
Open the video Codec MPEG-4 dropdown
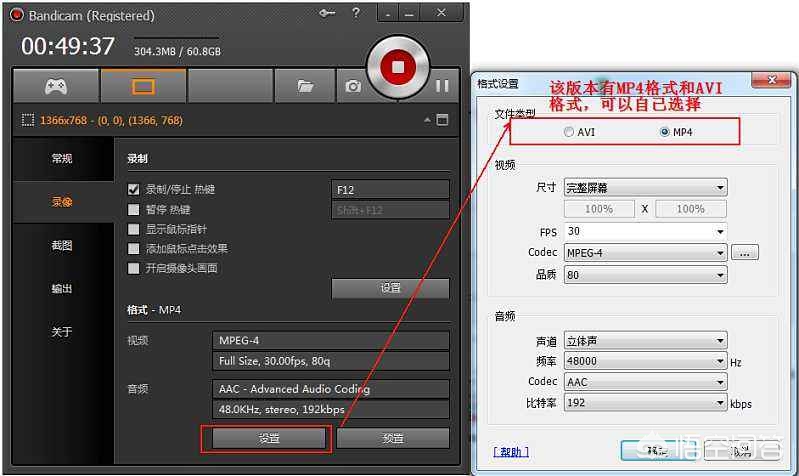pos(646,253)
